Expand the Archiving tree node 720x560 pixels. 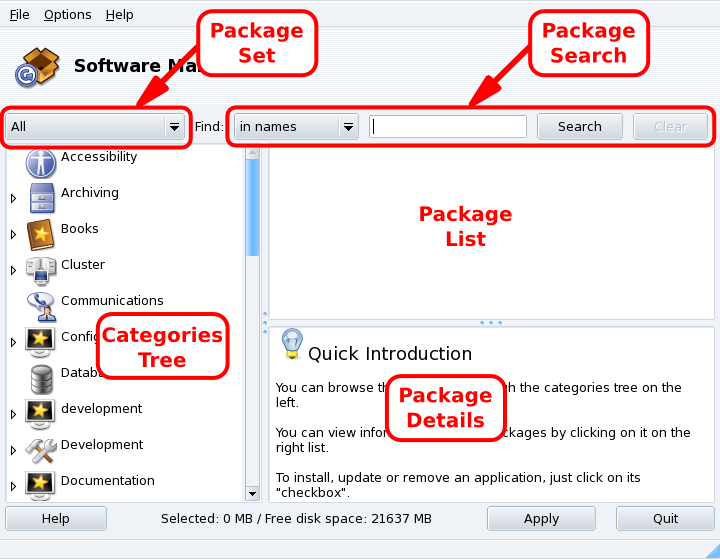13,199
